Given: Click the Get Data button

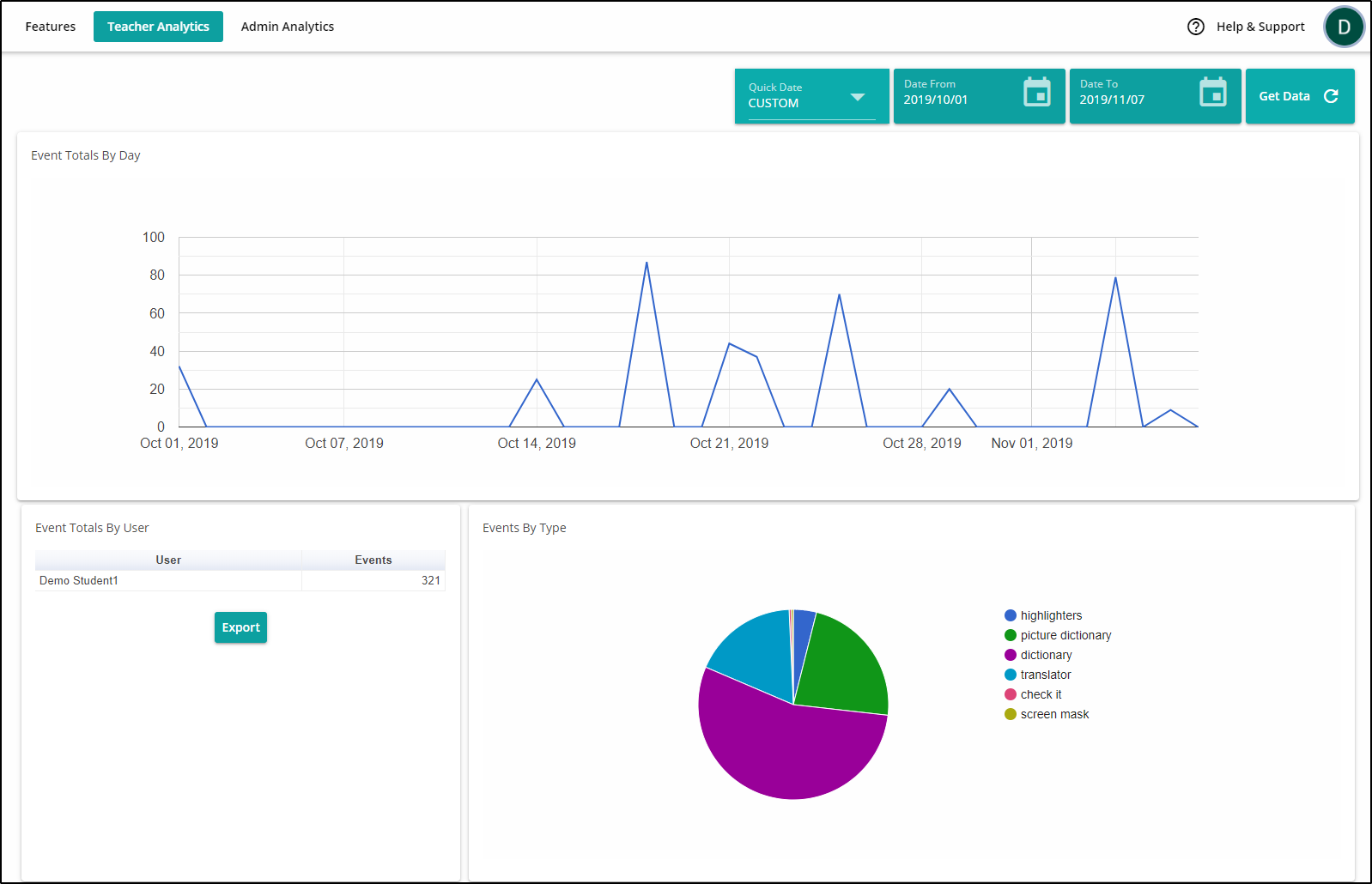Looking at the screenshot, I should pos(1300,96).
